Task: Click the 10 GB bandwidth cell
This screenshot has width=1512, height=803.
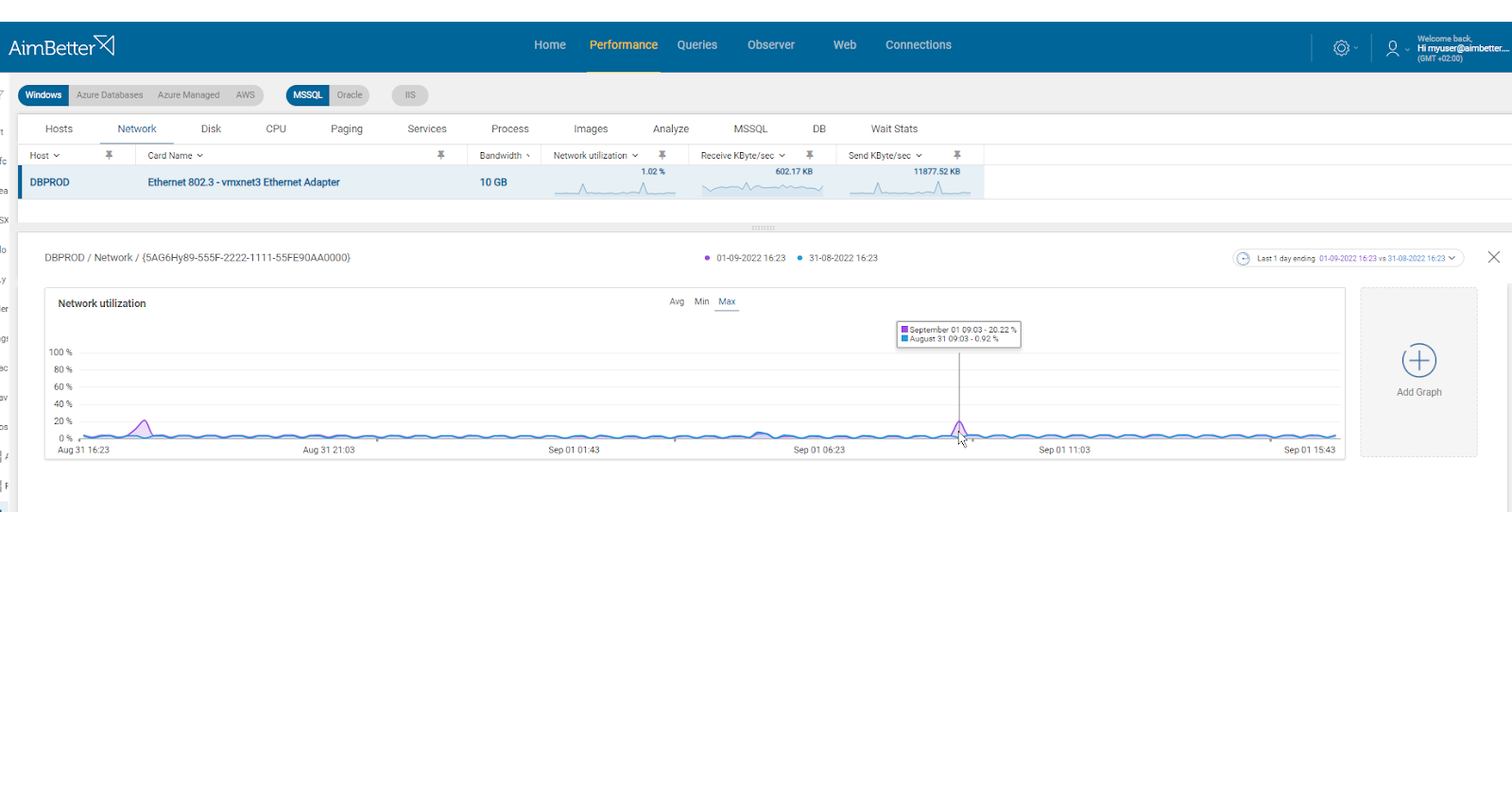Action: tap(493, 182)
